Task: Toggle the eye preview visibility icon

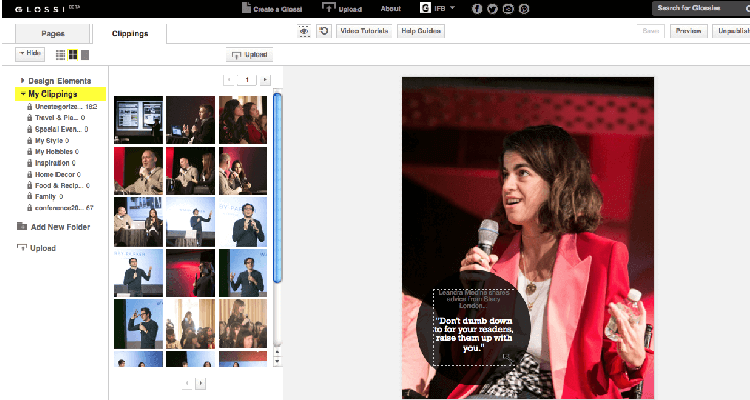Action: pyautogui.click(x=304, y=31)
